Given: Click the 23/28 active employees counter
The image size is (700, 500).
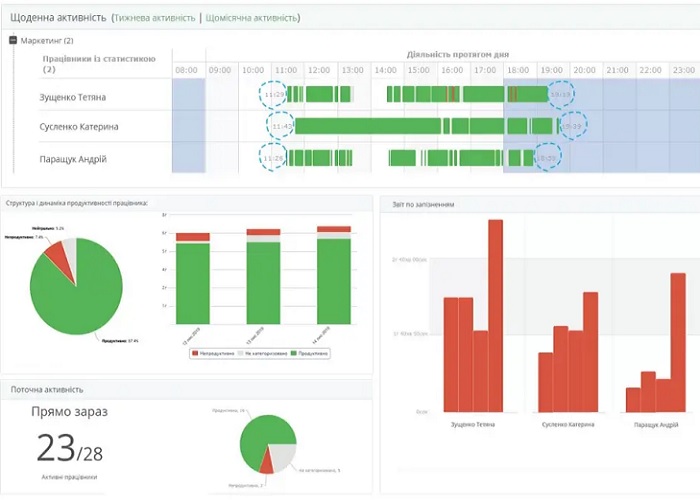Looking at the screenshot, I should coord(69,448).
